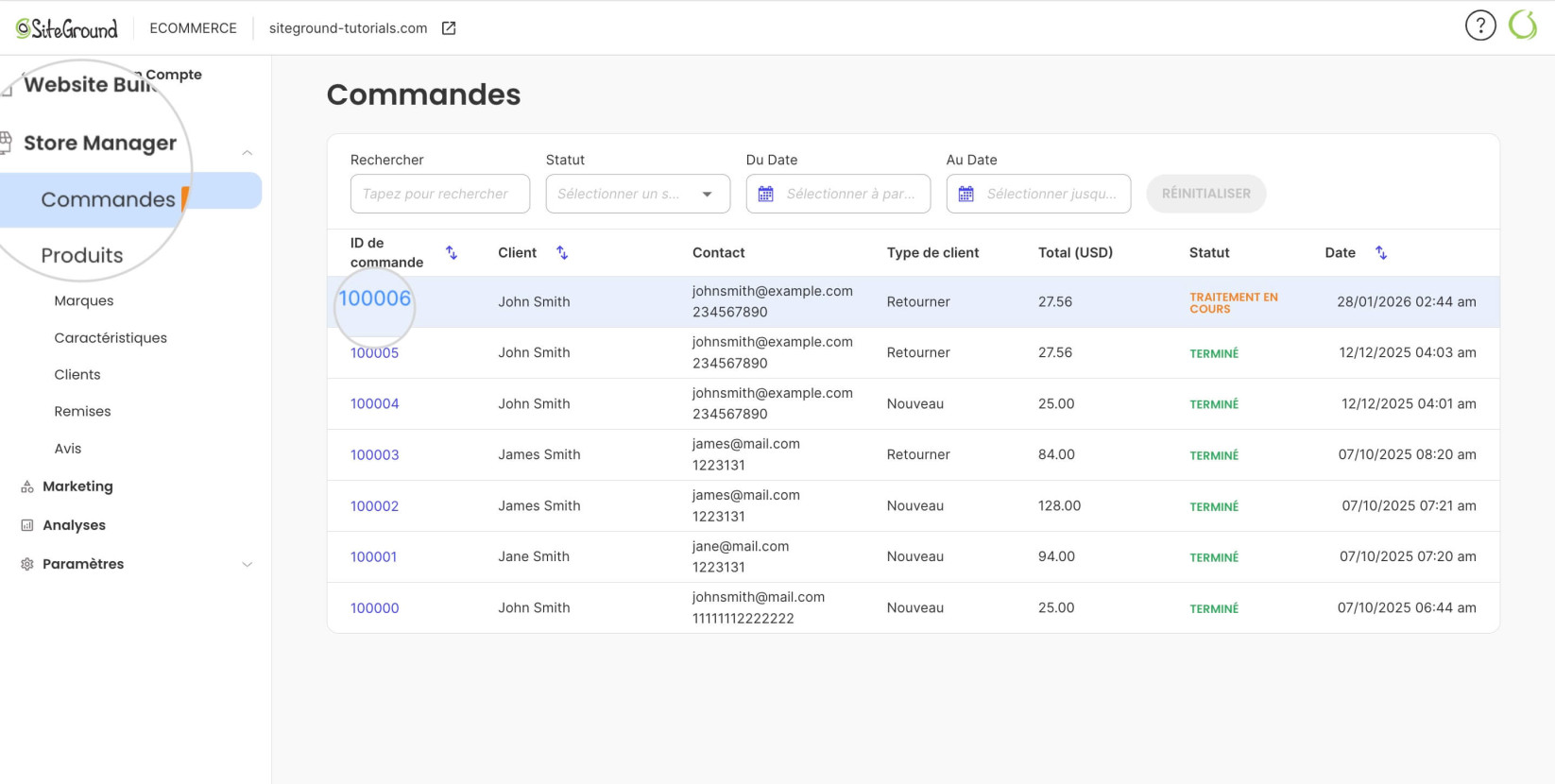Image resolution: width=1555 pixels, height=784 pixels.
Task: Click the Total (USD) column header
Action: click(1075, 252)
